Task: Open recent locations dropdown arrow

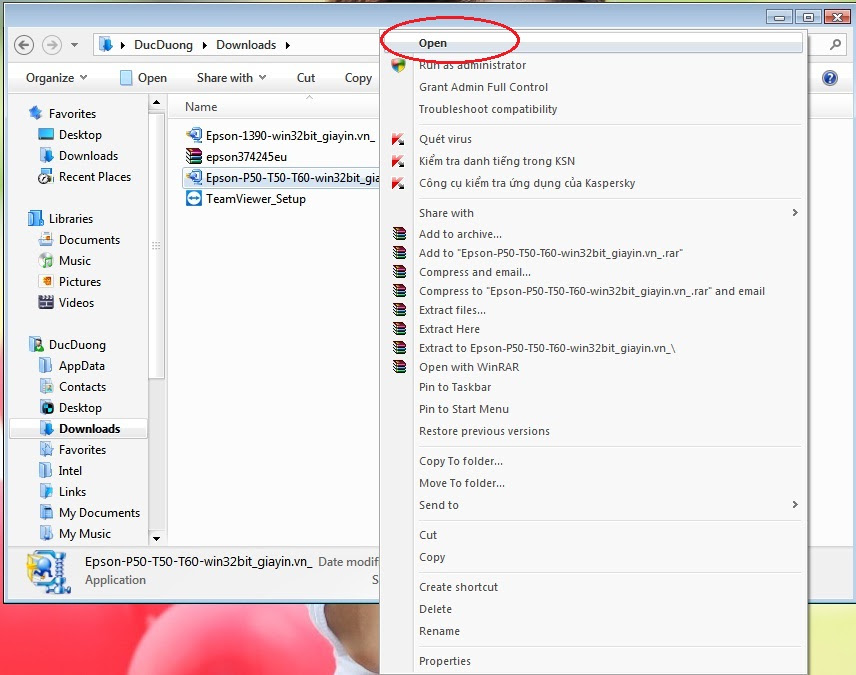Action: pos(74,45)
